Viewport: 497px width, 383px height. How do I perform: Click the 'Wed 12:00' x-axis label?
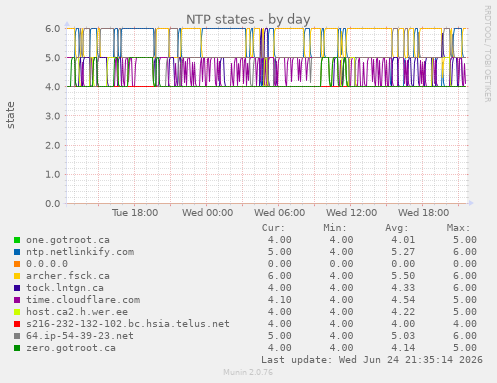coord(351,213)
